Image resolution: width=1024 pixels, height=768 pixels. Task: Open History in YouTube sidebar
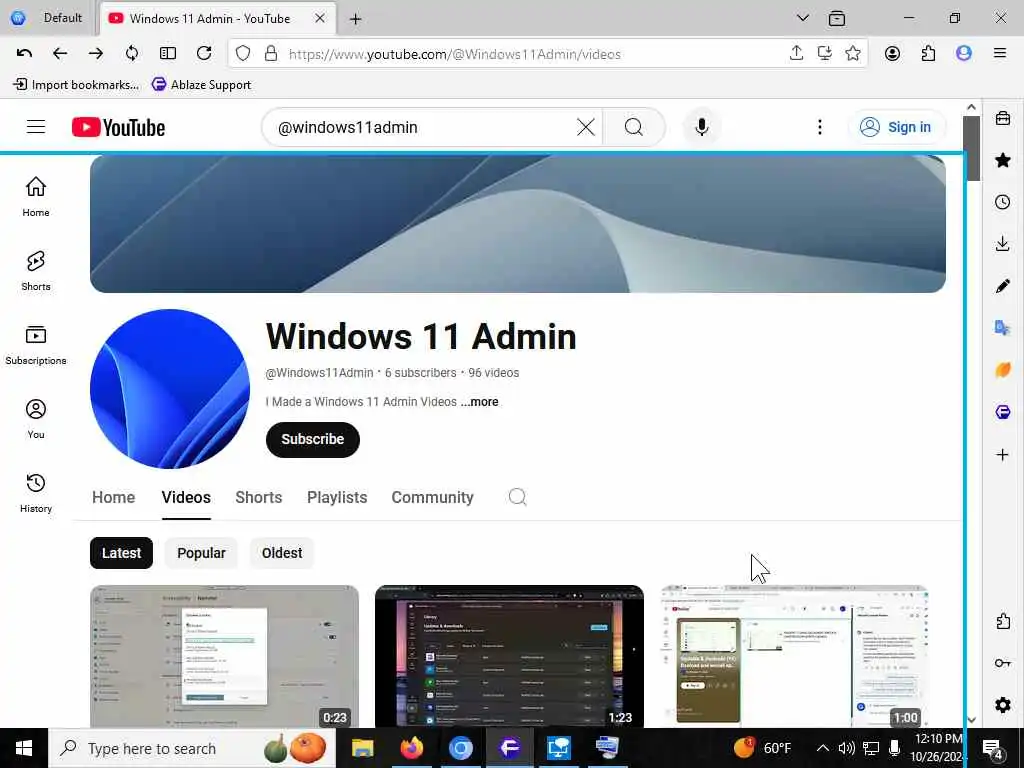tap(36, 492)
